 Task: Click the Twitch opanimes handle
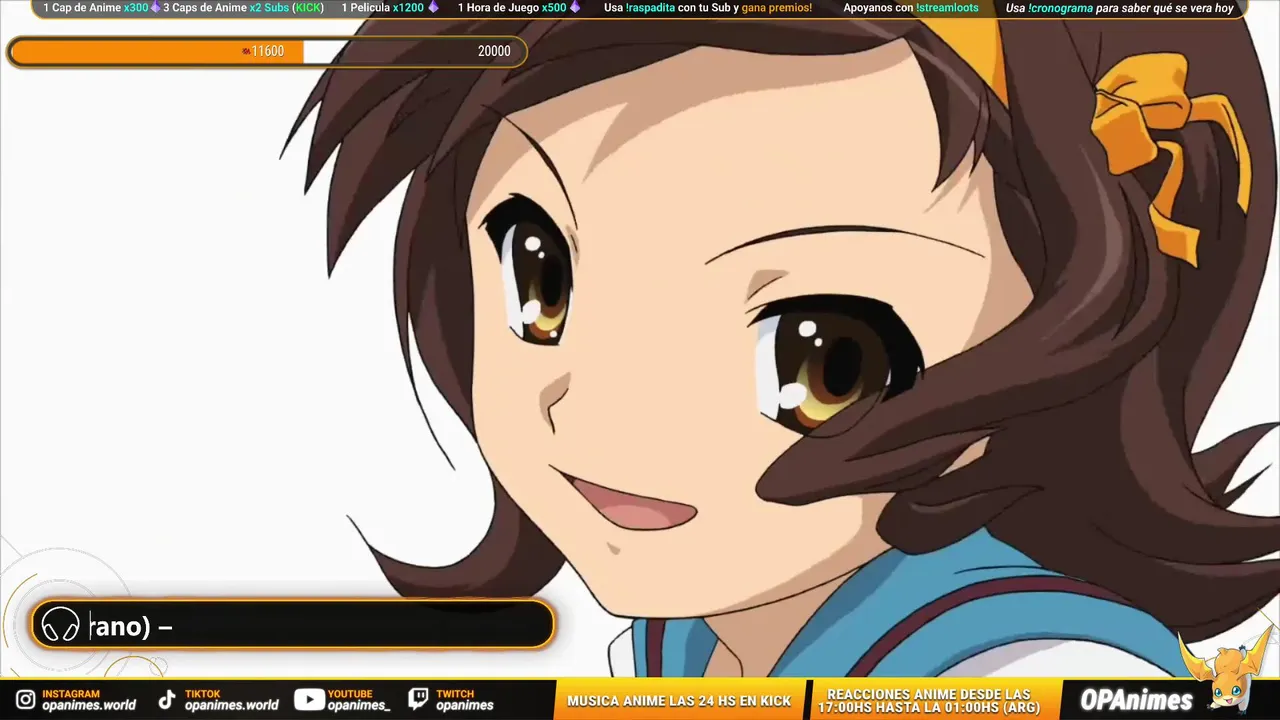(464, 705)
